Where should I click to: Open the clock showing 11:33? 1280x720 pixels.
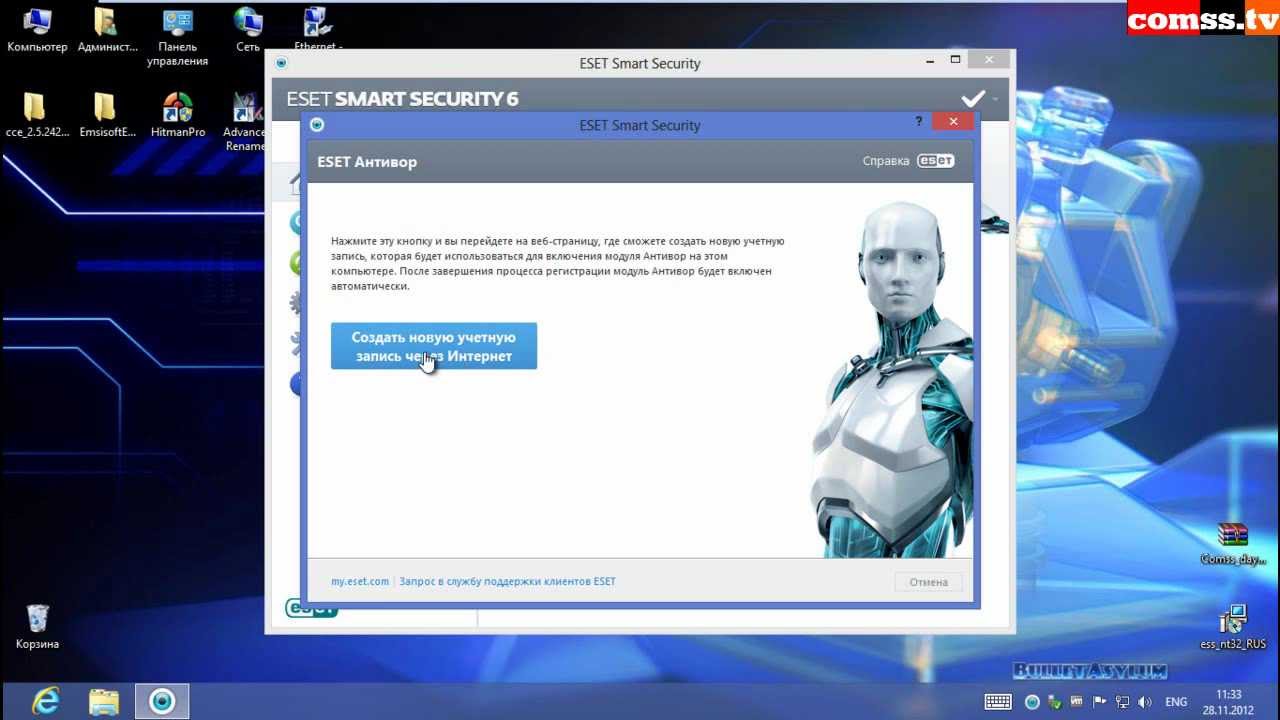click(x=1229, y=702)
